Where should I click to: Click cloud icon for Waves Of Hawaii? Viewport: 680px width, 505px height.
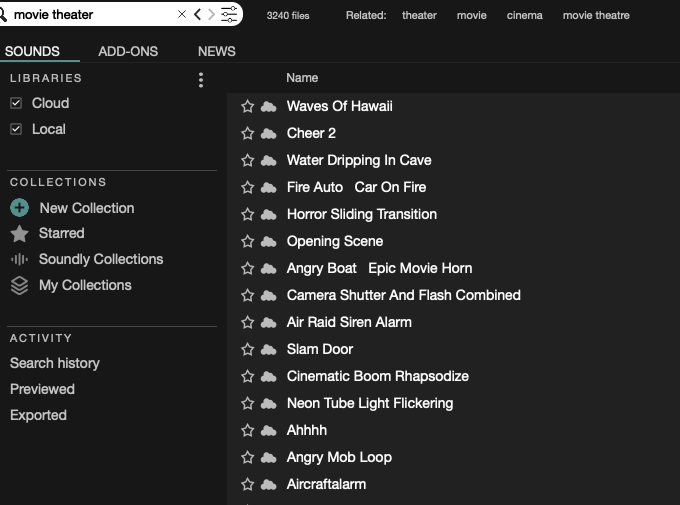(268, 106)
